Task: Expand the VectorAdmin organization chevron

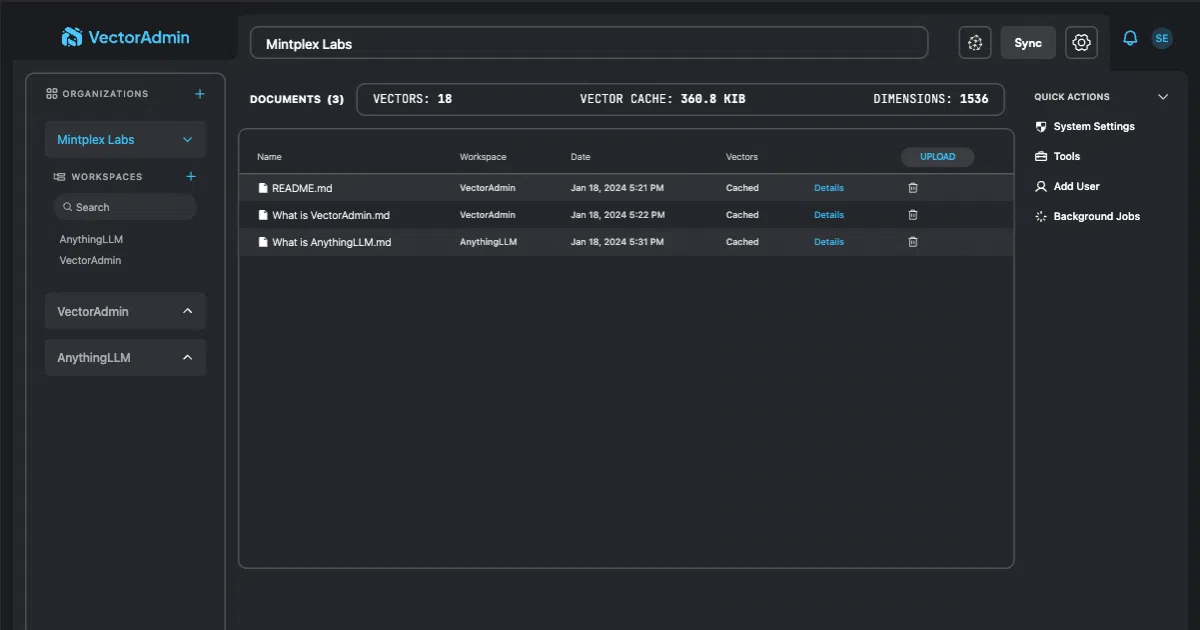Action: pos(187,311)
